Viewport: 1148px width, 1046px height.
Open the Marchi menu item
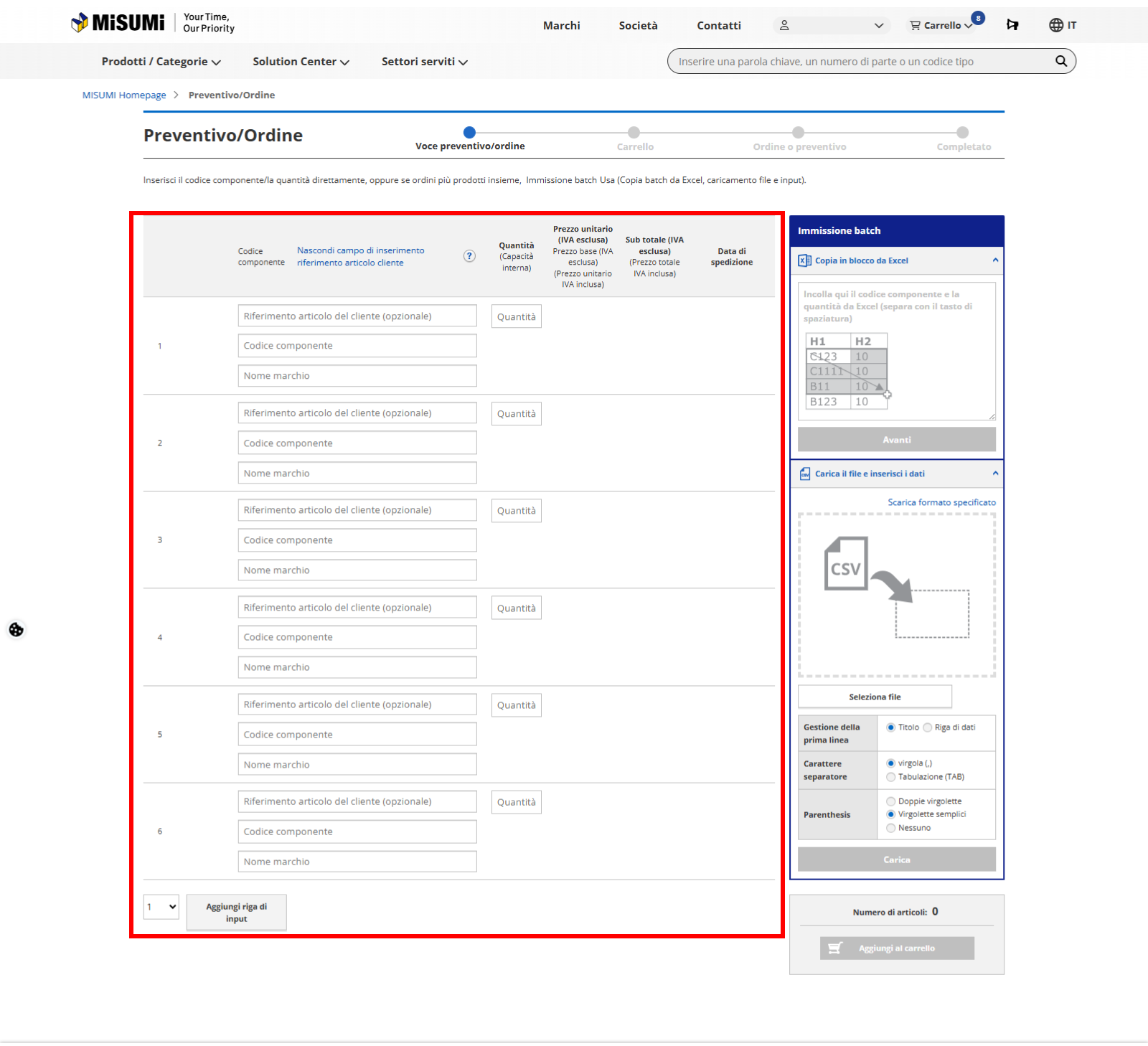[561, 25]
